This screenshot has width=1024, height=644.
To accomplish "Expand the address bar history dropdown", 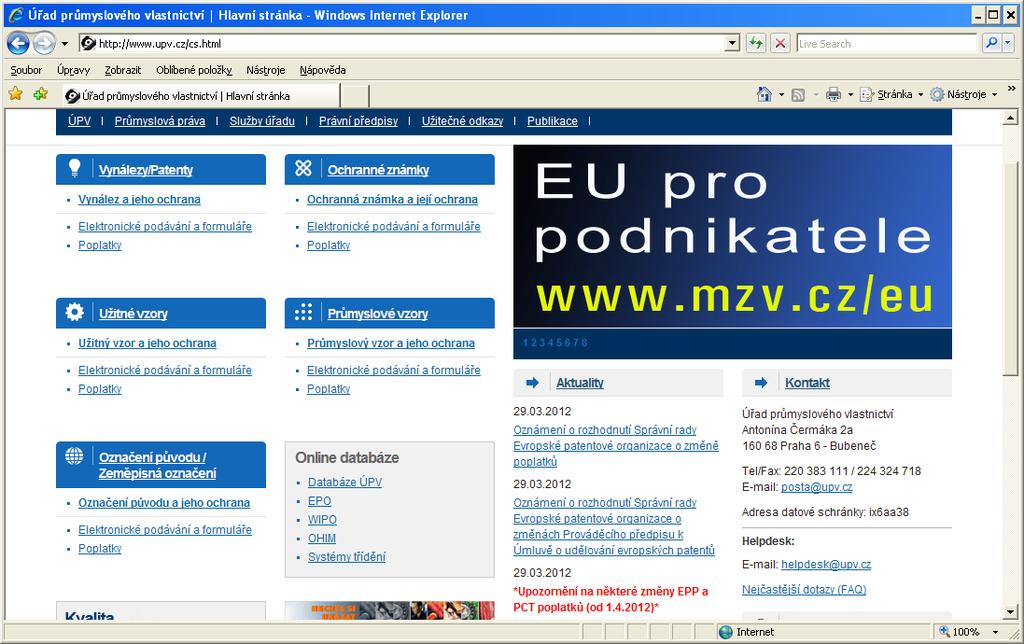I will [732, 44].
